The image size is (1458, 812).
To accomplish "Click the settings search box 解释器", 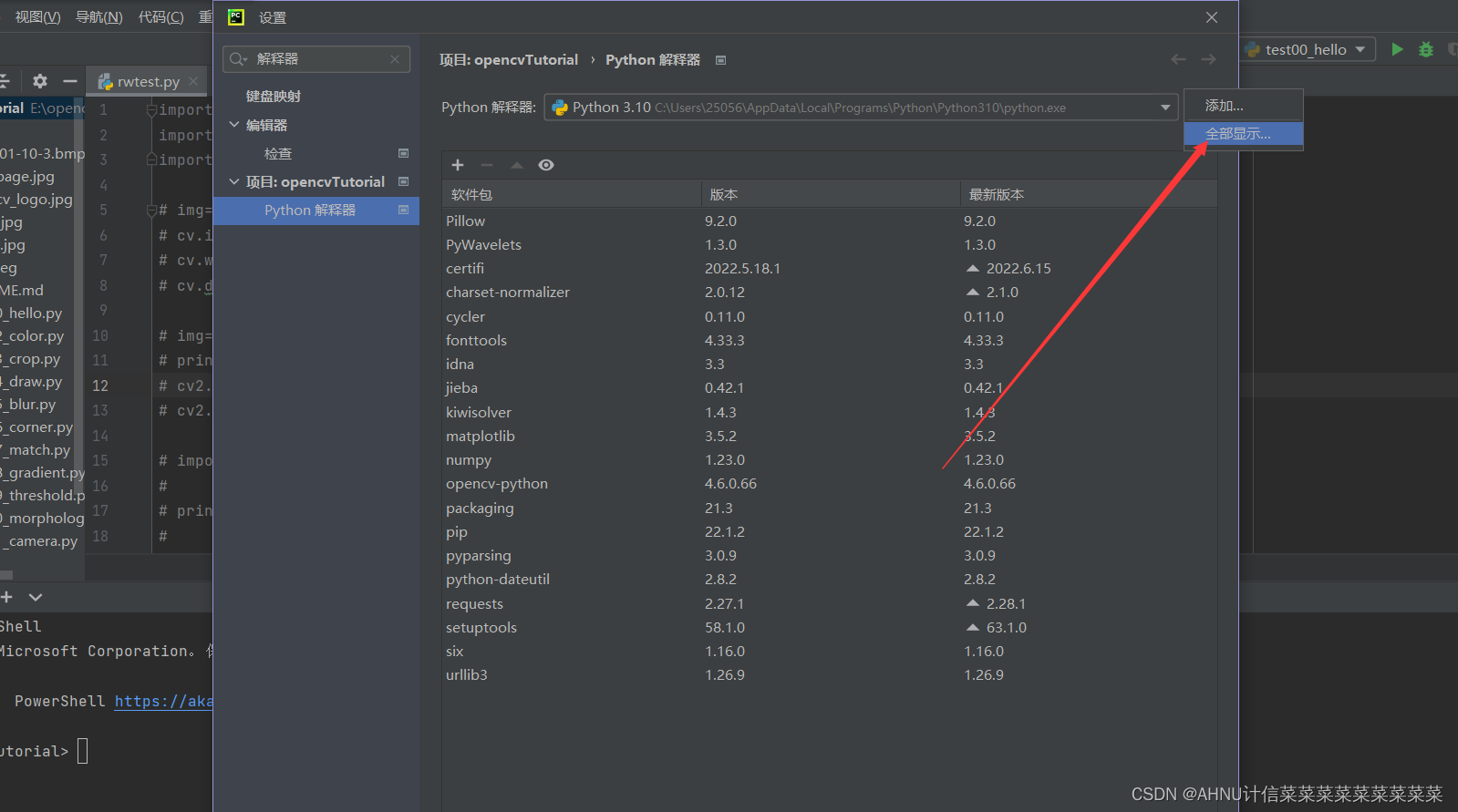I will point(315,59).
